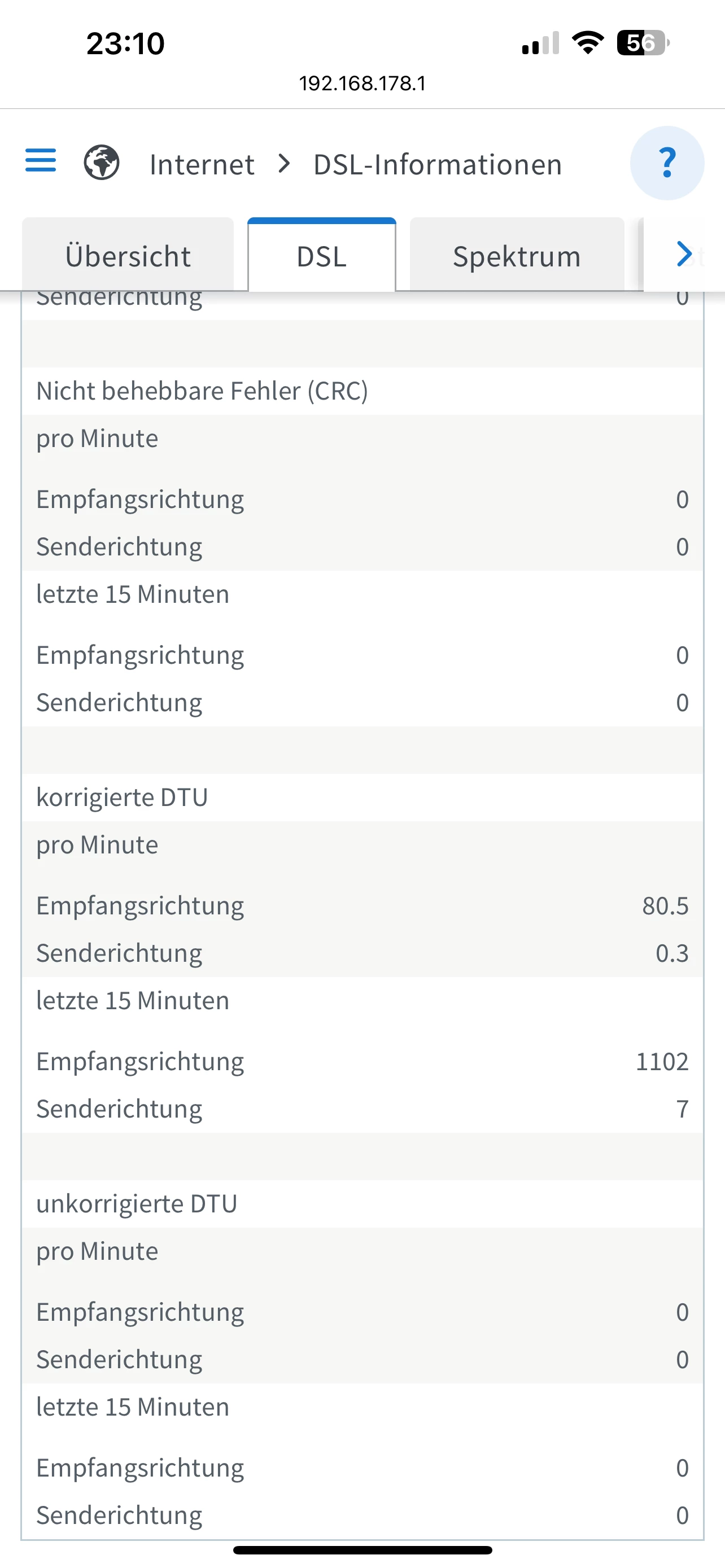Tap the "korrigierte DTU" section heading
This screenshot has height=1568, width=725.
[122, 798]
